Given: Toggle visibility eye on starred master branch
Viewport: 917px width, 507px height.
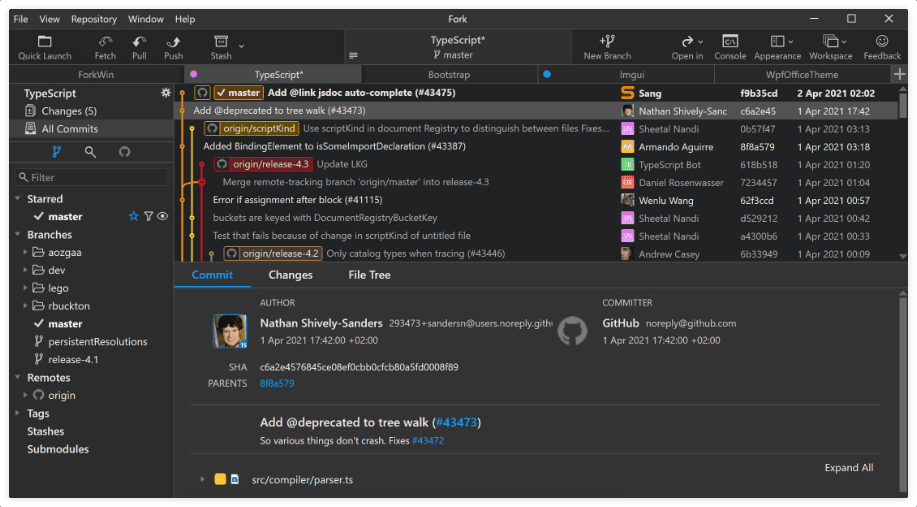Looking at the screenshot, I should (x=163, y=216).
